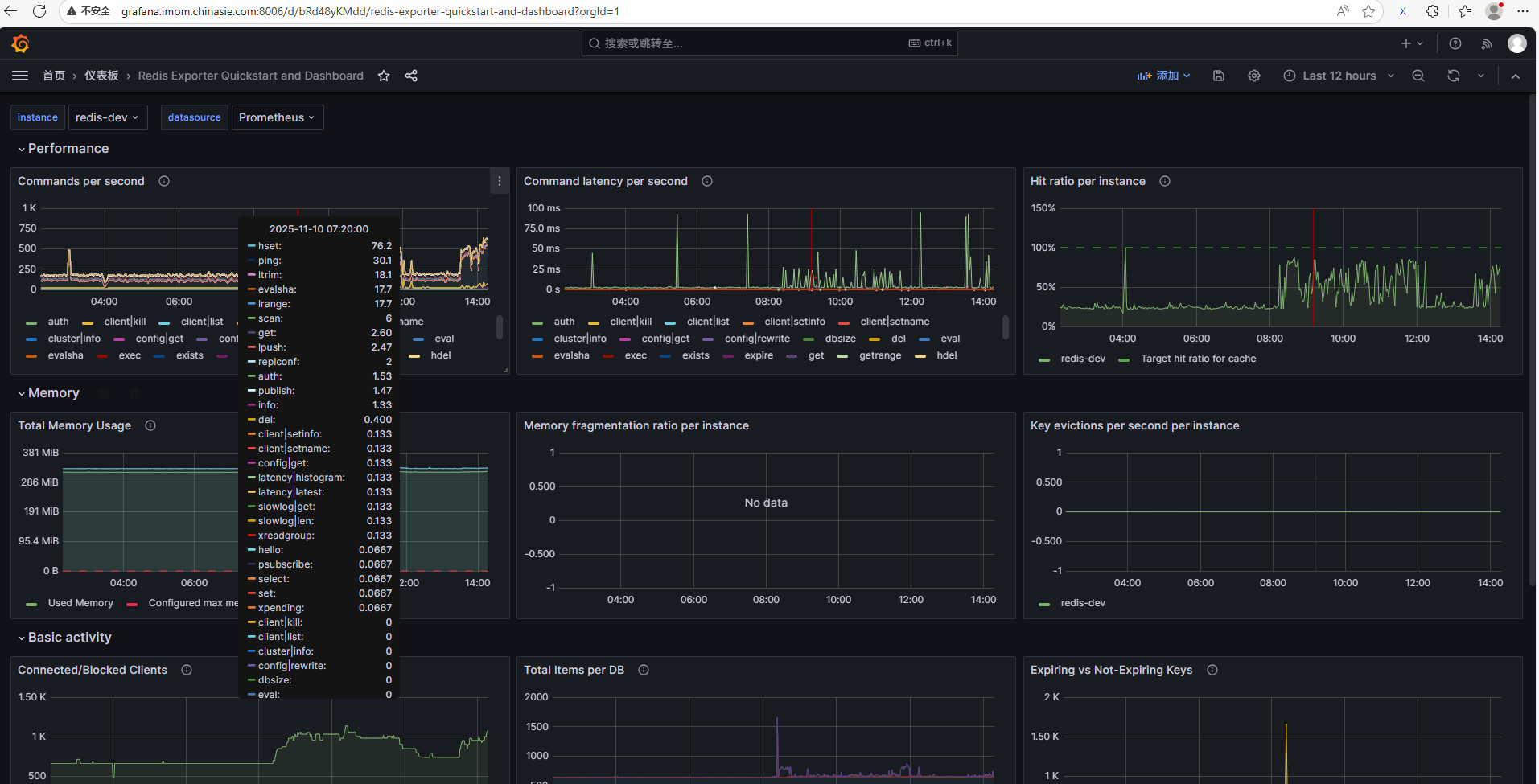Open the help question mark icon
The height and width of the screenshot is (784, 1539).
click(1455, 43)
